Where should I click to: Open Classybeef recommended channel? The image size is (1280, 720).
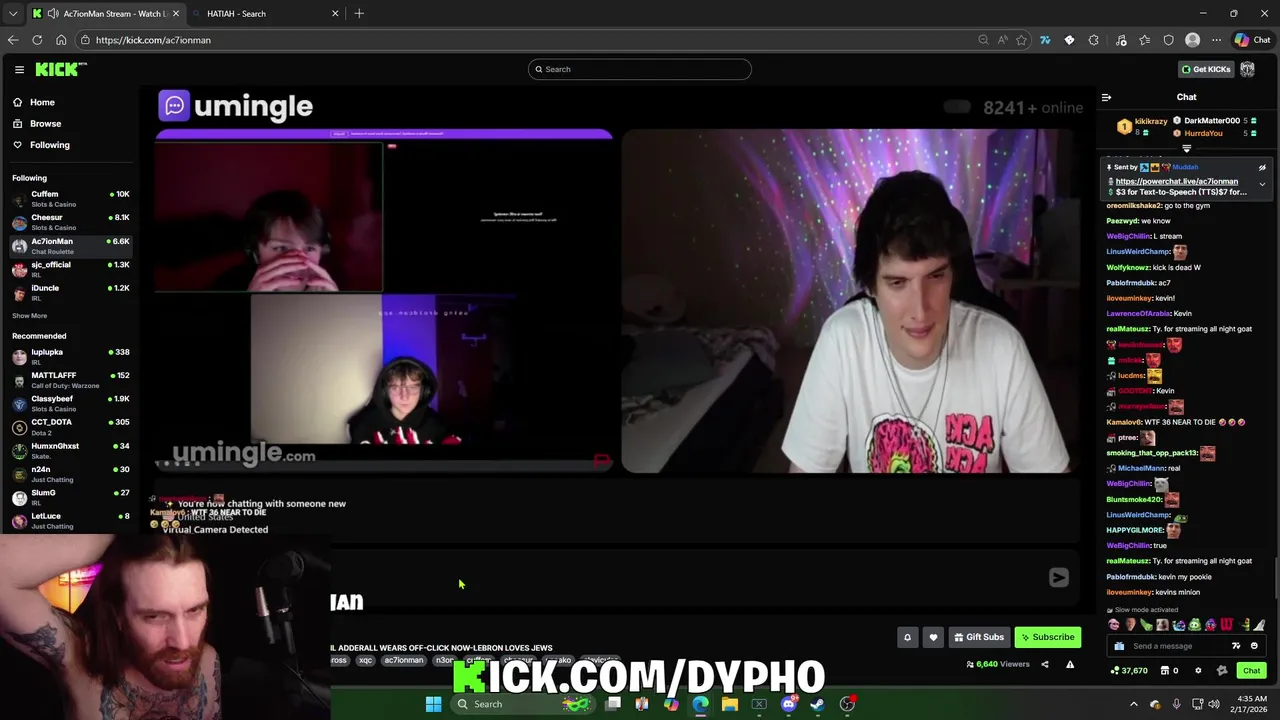click(70, 403)
